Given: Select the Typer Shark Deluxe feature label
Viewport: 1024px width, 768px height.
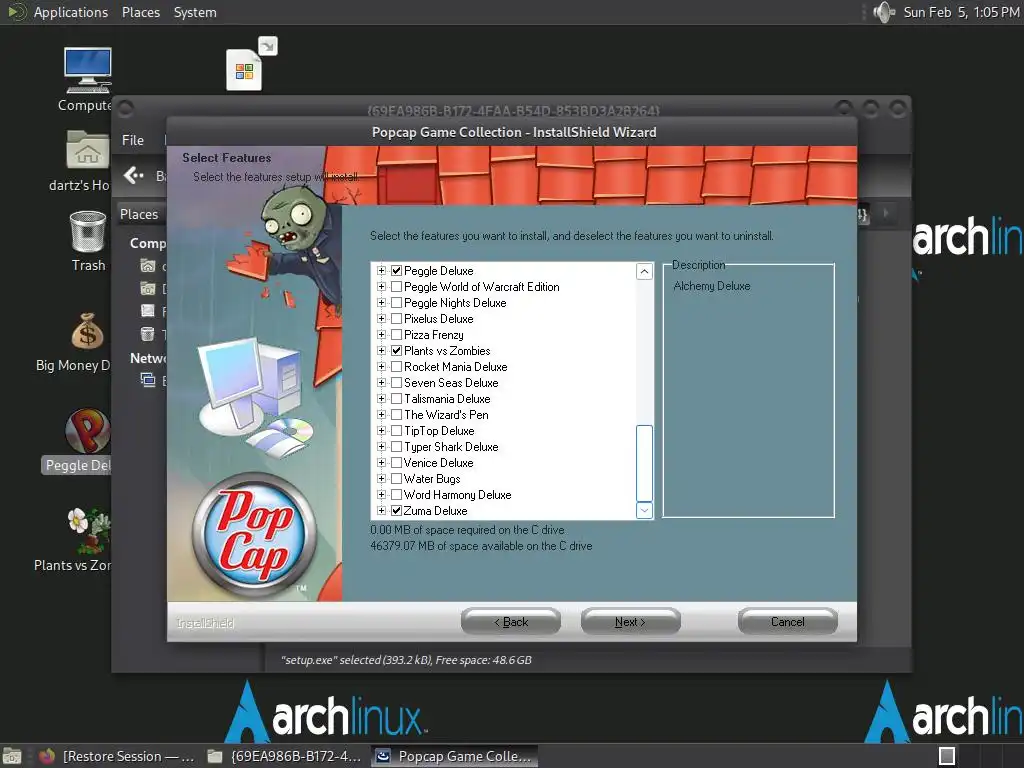Looking at the screenshot, I should pos(451,447).
